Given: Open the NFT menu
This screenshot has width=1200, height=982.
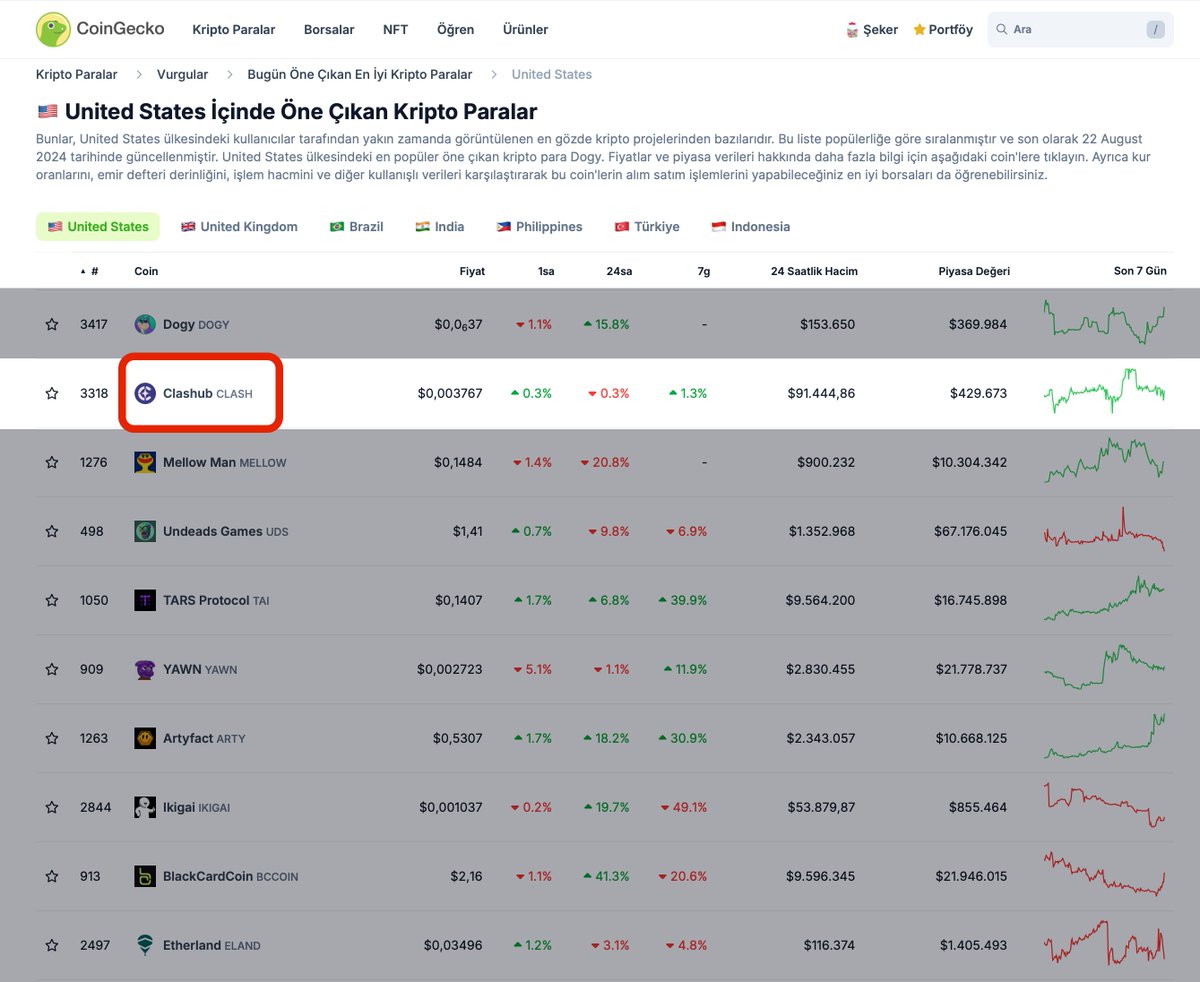Looking at the screenshot, I should tap(395, 30).
